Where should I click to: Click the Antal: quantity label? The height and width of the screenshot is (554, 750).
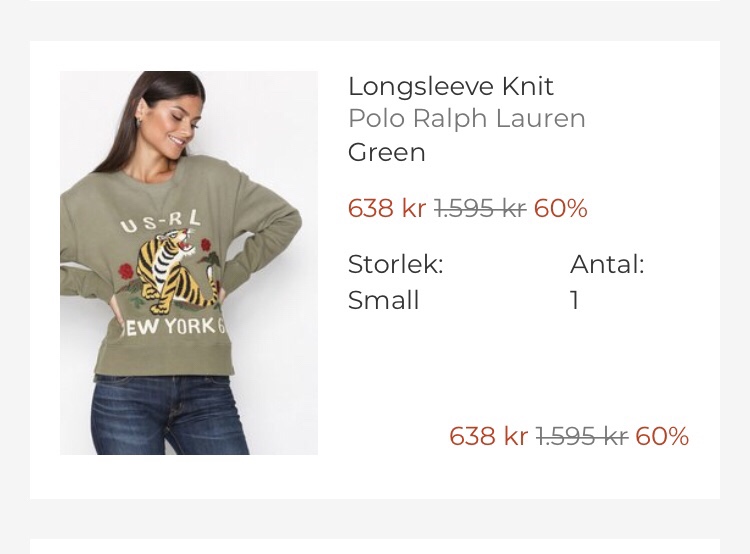[607, 264]
